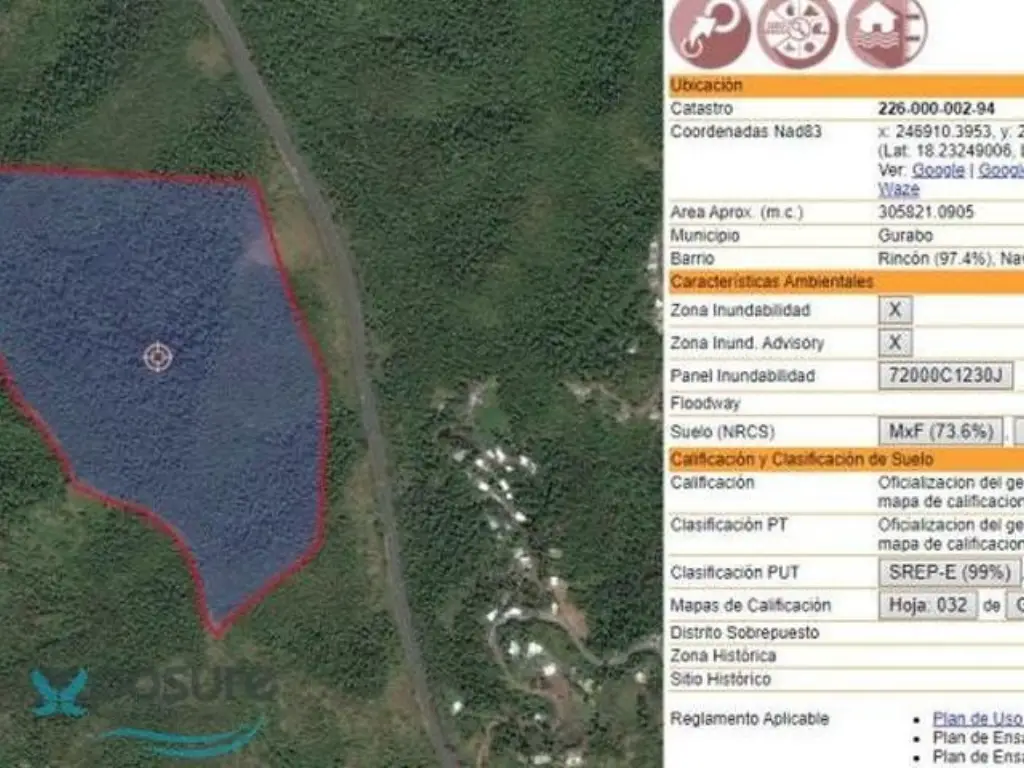Open Hoja: 032 map sheet button
This screenshot has height=768, width=1024.
pos(928,605)
